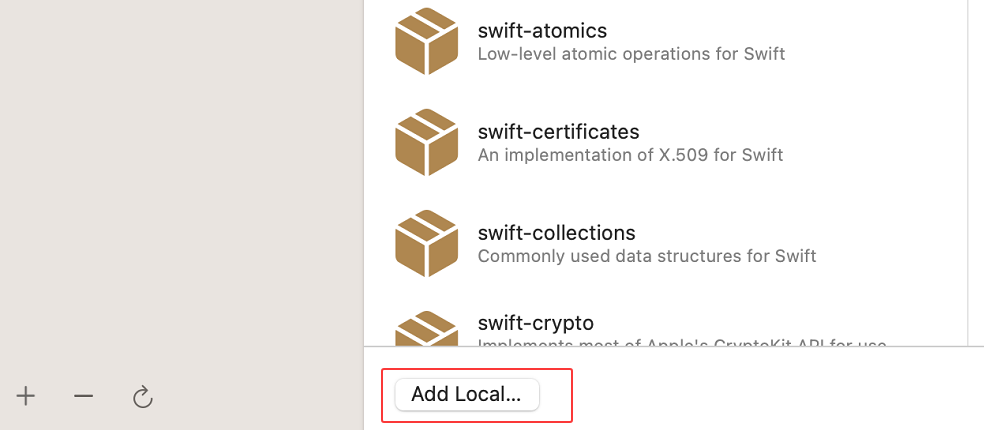Click the minus icon to remove collection
This screenshot has width=984, height=430.
click(x=83, y=397)
